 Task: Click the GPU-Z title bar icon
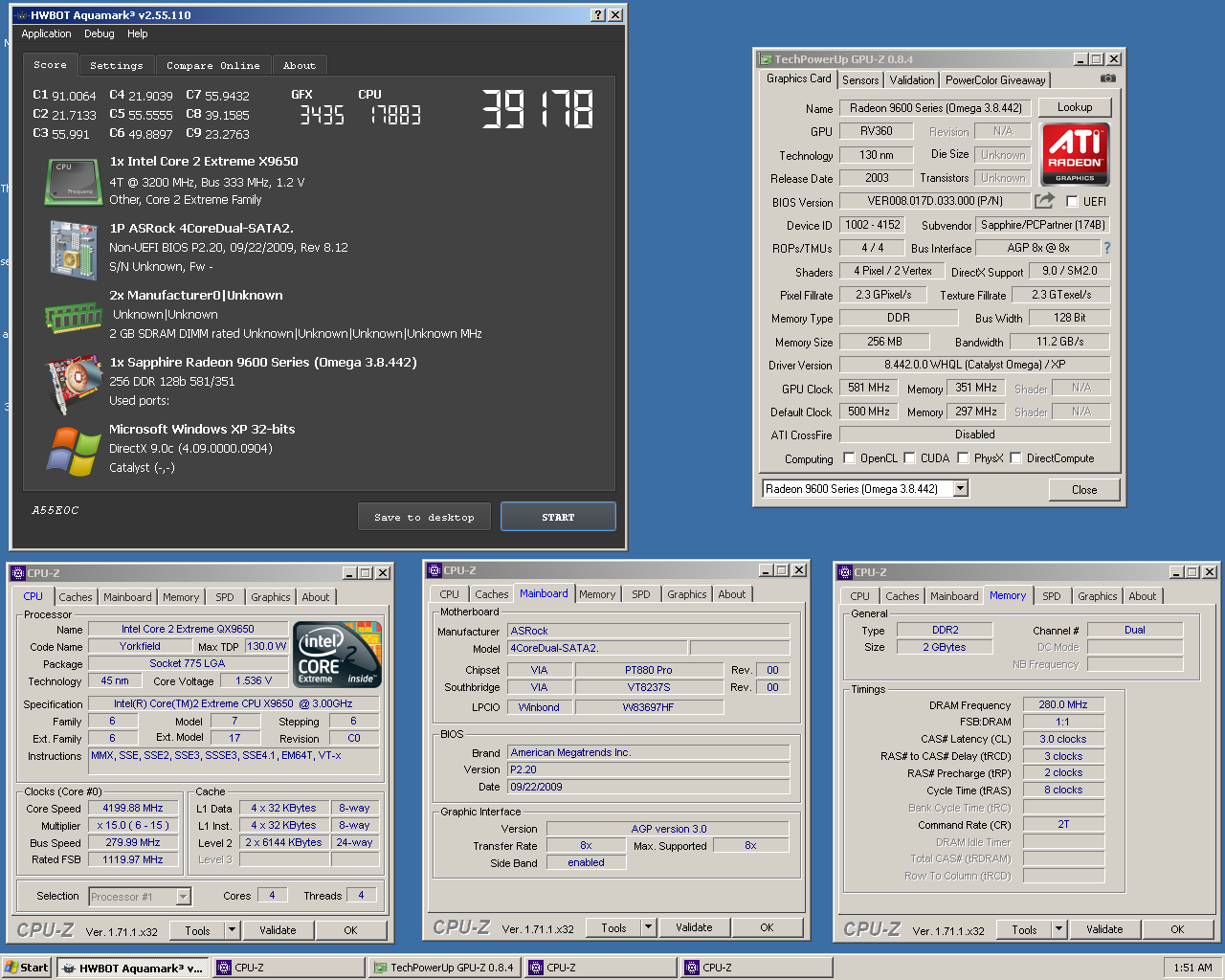coord(765,59)
